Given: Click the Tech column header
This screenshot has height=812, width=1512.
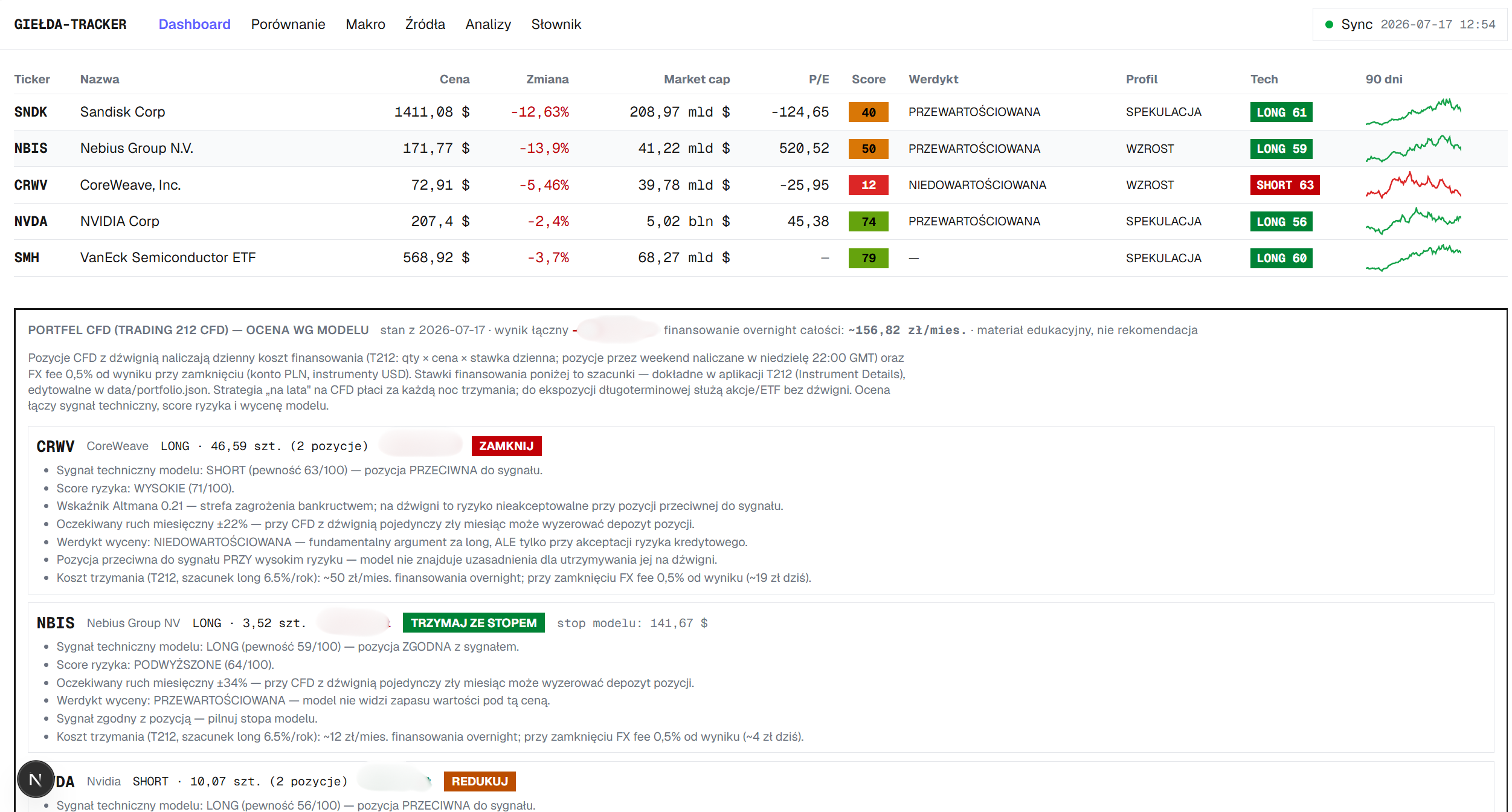Looking at the screenshot, I should pyautogui.click(x=1264, y=79).
